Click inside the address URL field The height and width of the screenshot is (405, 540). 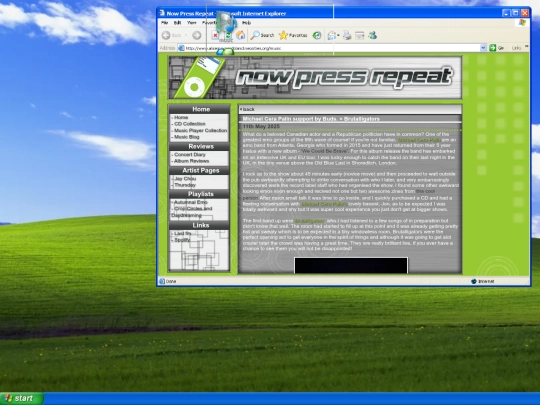(332, 48)
